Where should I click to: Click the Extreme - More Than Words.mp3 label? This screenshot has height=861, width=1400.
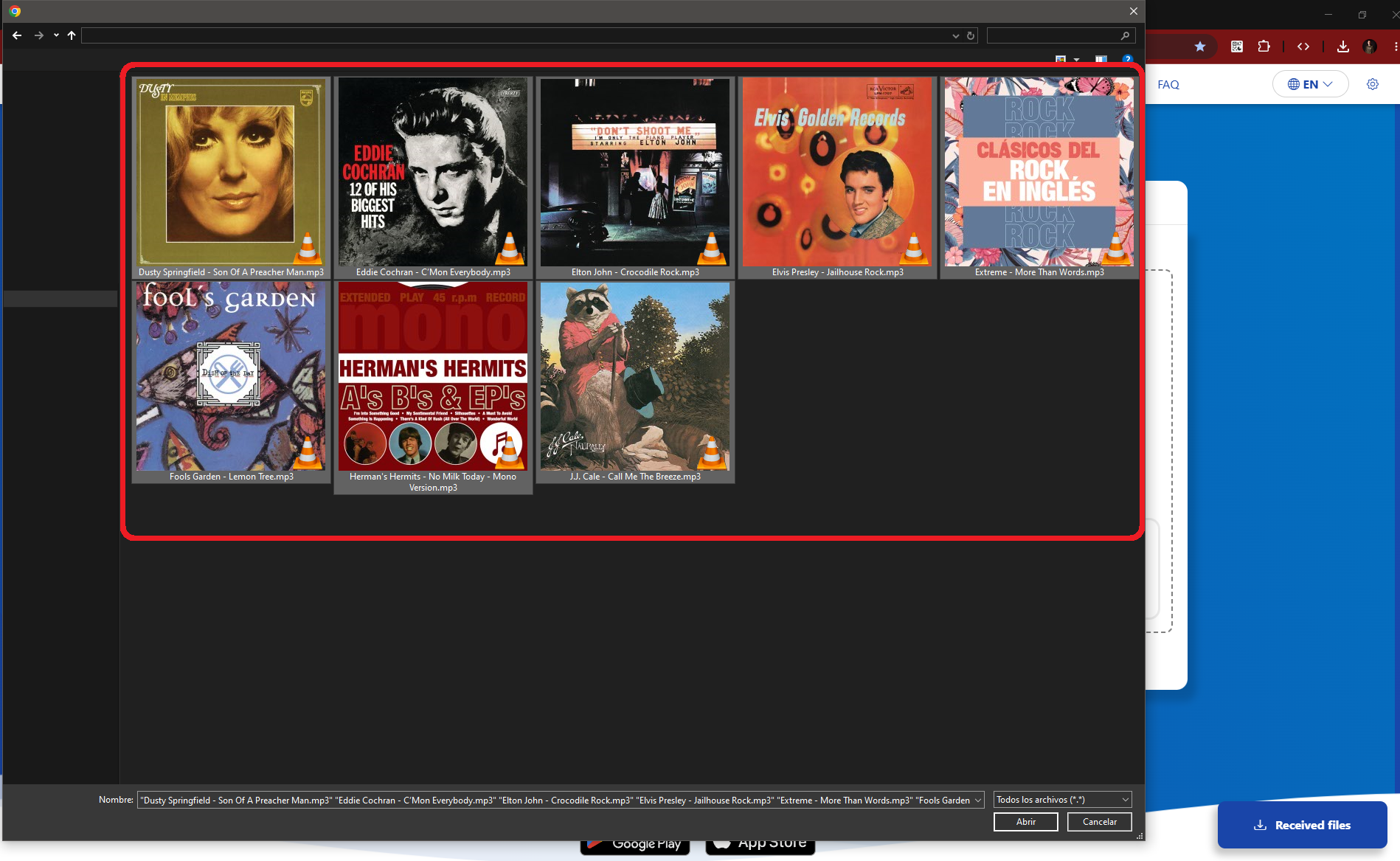coord(1039,272)
